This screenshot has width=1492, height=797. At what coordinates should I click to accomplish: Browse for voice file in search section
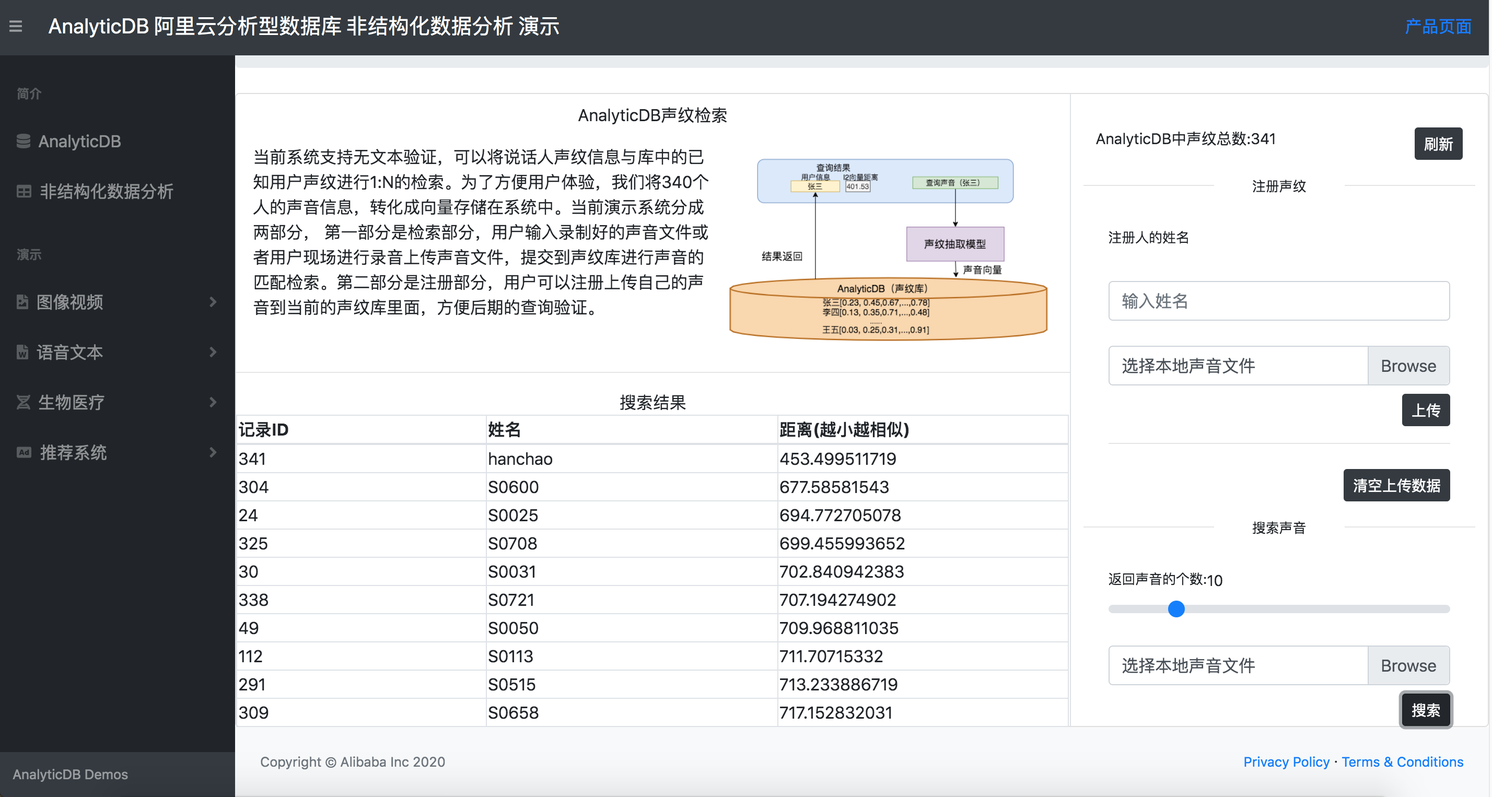[x=1408, y=666]
